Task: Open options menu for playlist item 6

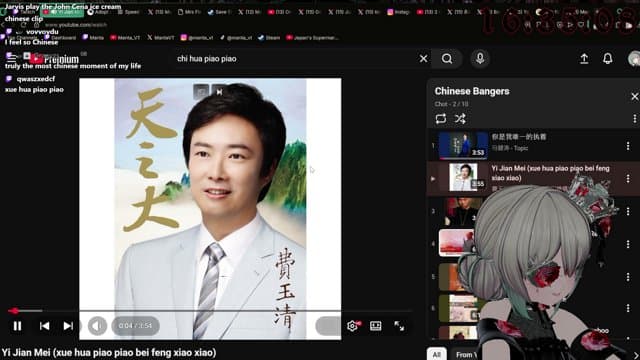Action: pos(628,308)
